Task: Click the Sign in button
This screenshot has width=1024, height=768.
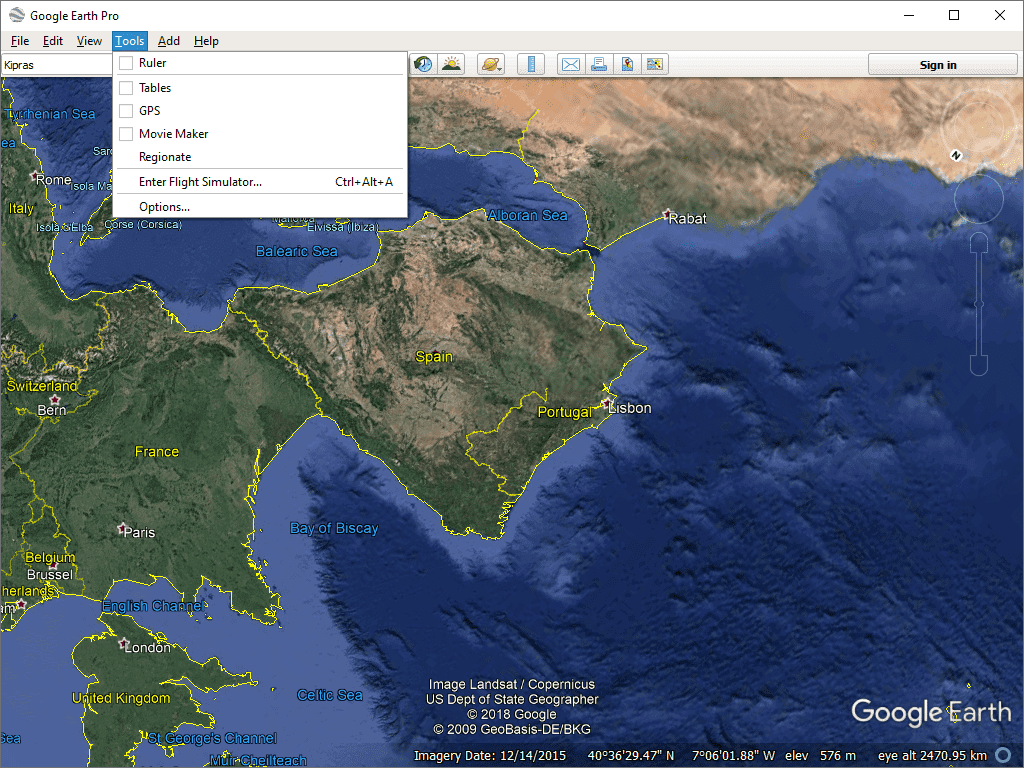Action: coord(942,65)
